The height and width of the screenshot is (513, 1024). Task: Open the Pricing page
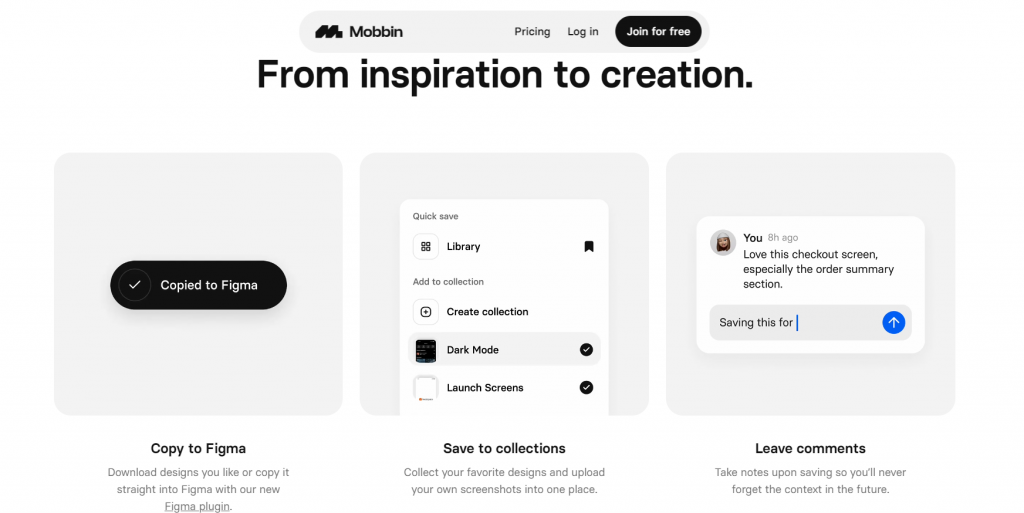tap(532, 31)
